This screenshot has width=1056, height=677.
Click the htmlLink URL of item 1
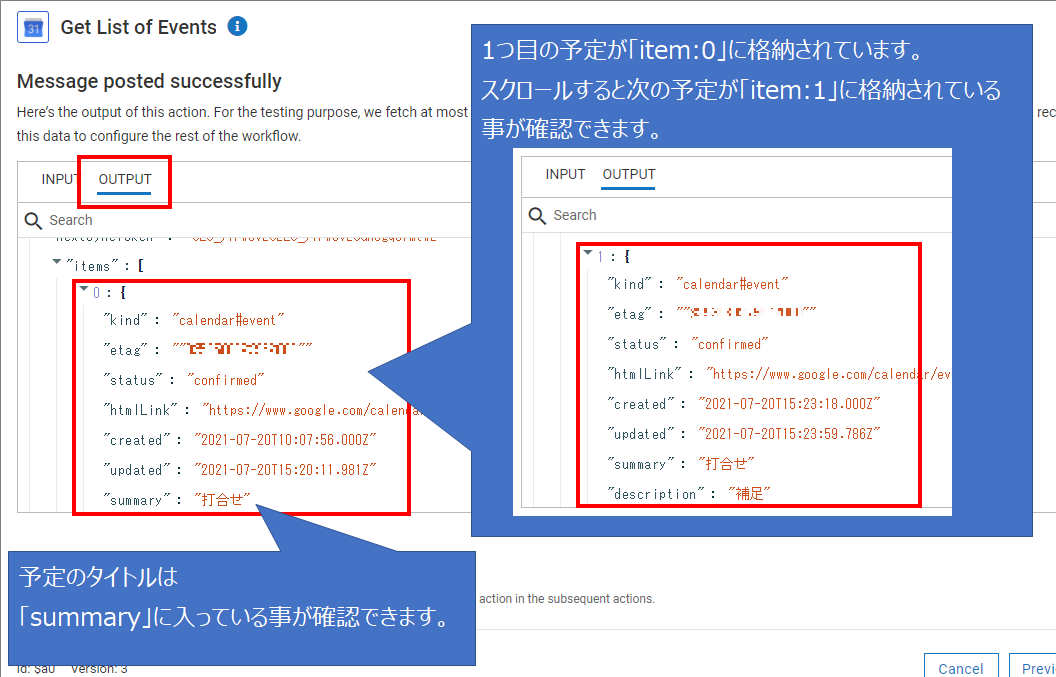pos(828,374)
